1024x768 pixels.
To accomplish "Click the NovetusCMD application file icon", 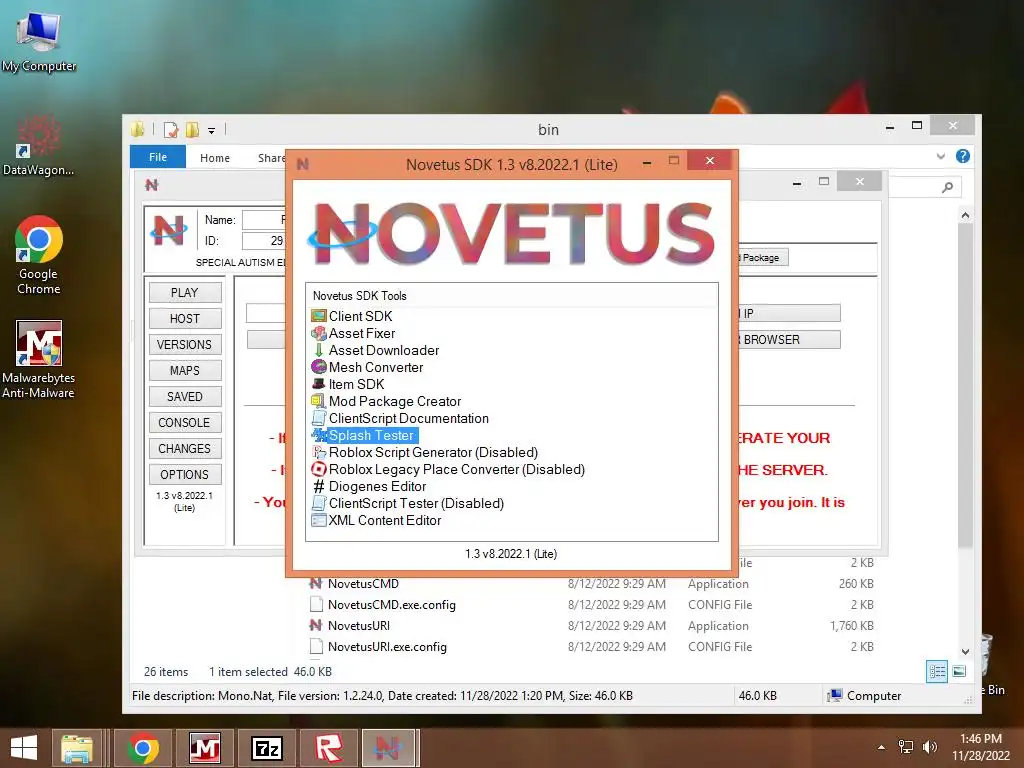I will tap(316, 583).
